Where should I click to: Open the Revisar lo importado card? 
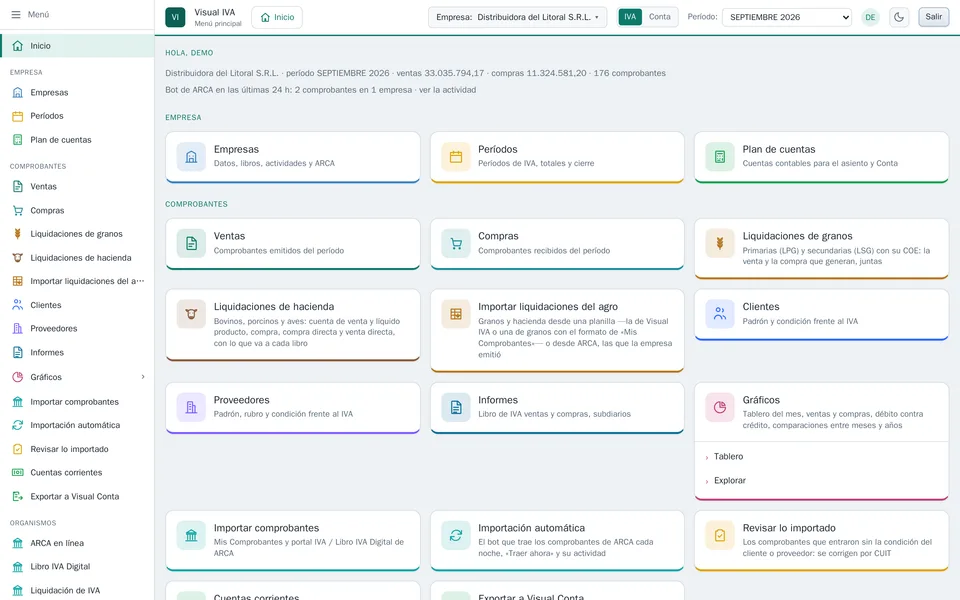coord(822,541)
